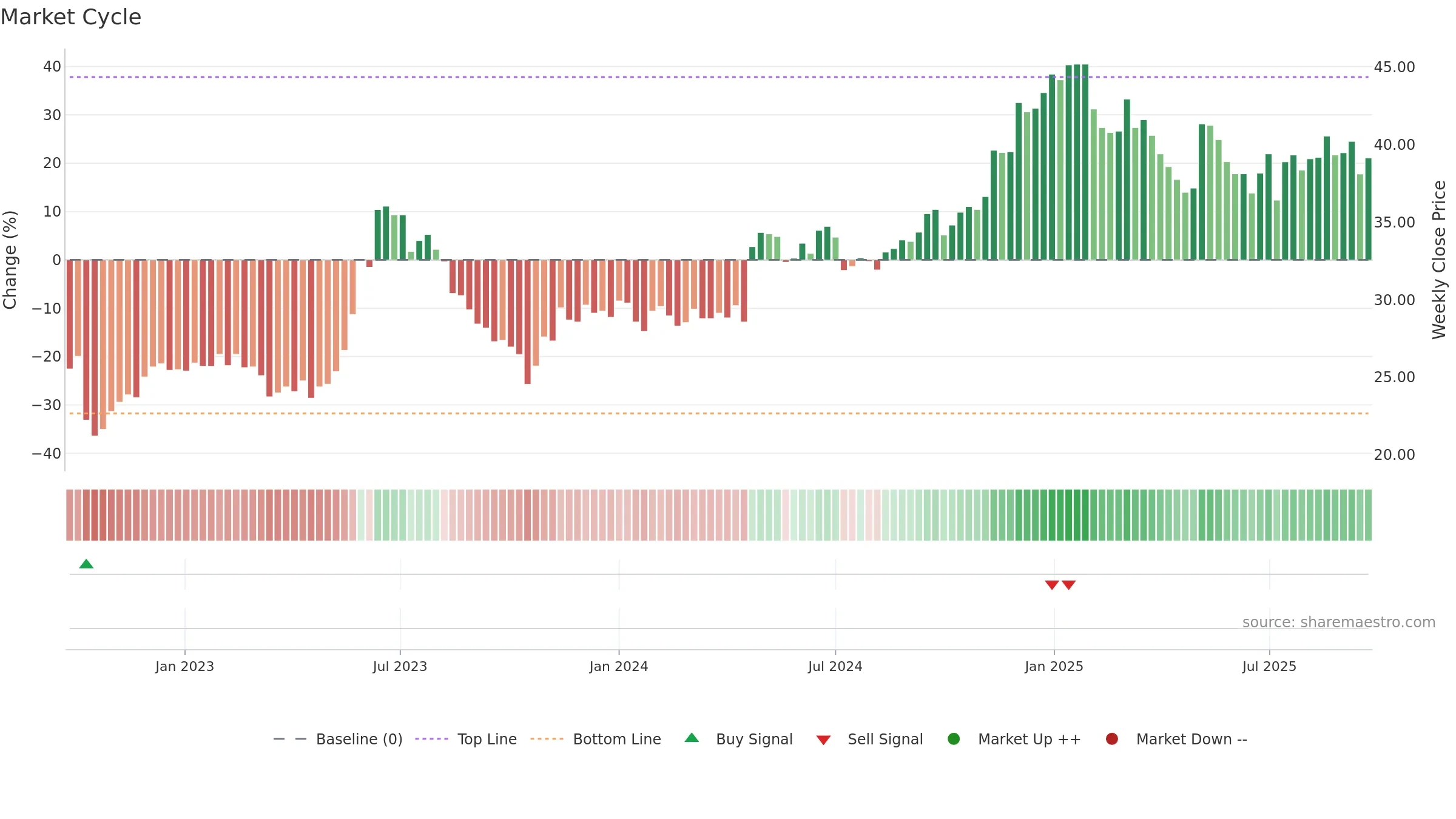Click the Jan 2024 axis label
The width and height of the screenshot is (1456, 819).
(619, 667)
